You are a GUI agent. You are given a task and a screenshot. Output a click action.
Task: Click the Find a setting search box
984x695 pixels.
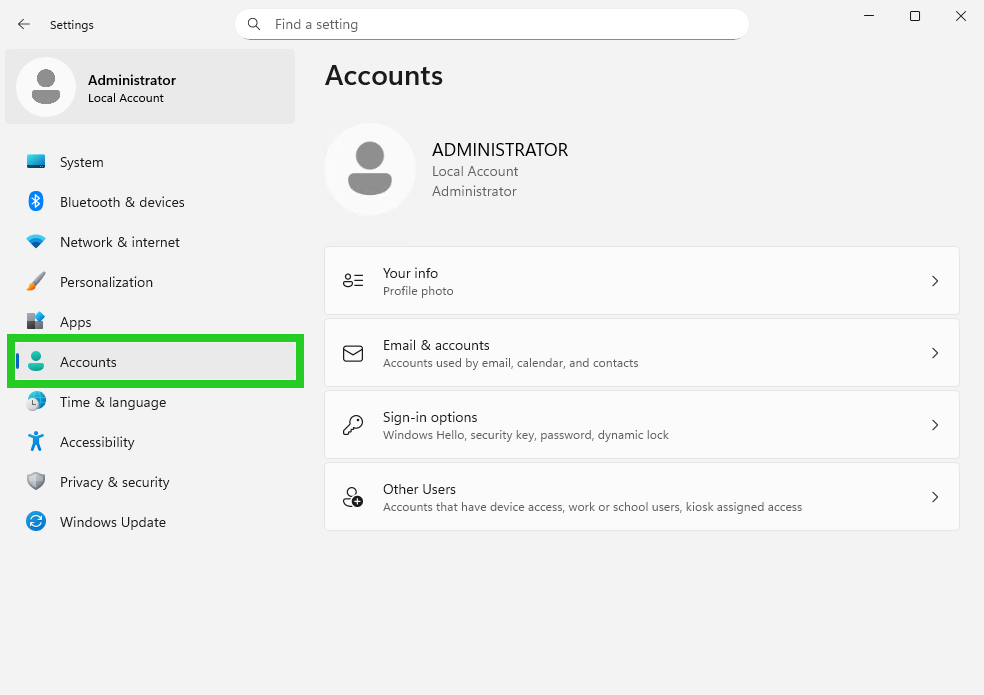(x=490, y=24)
